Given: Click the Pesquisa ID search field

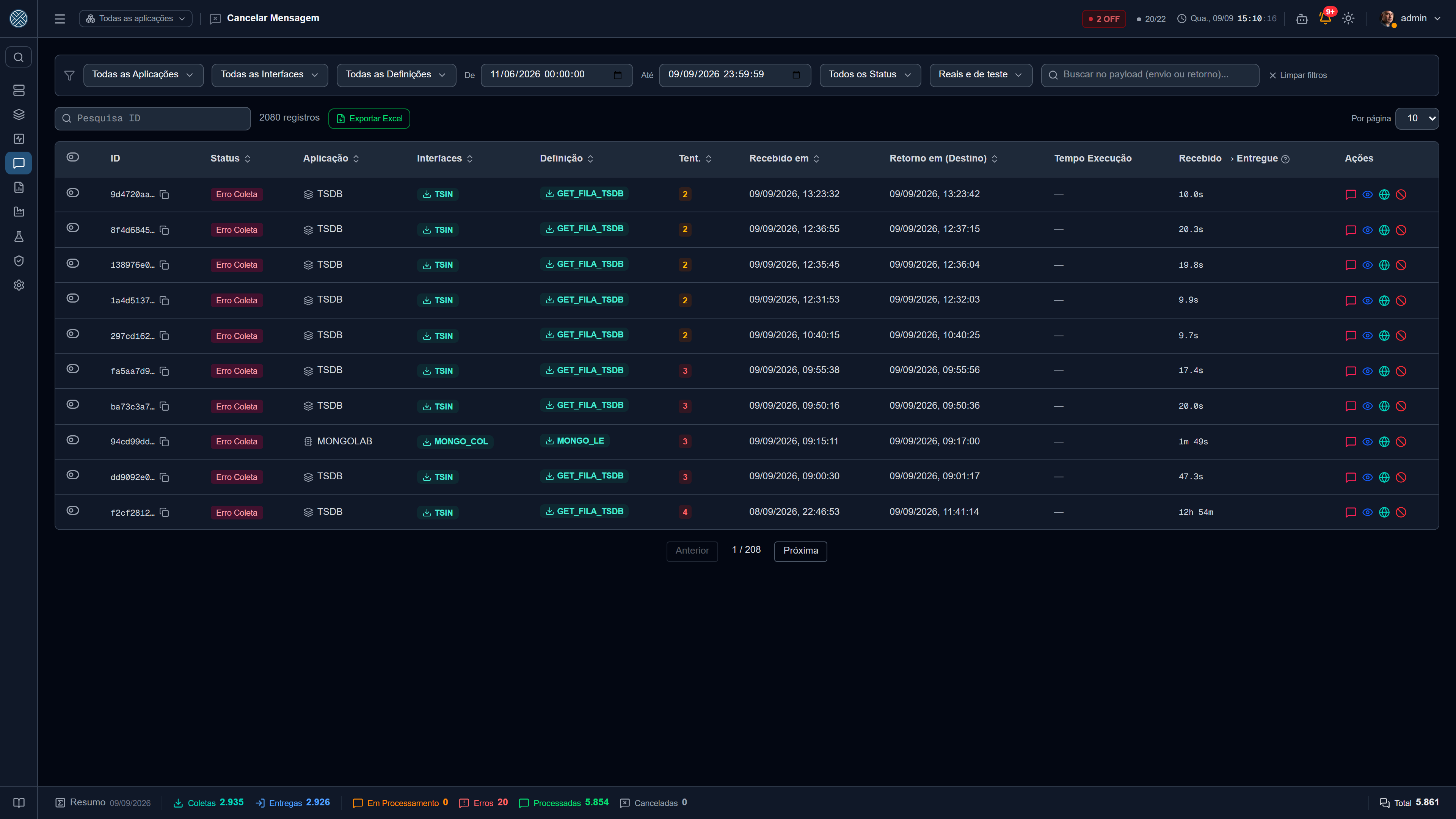Looking at the screenshot, I should (152, 119).
